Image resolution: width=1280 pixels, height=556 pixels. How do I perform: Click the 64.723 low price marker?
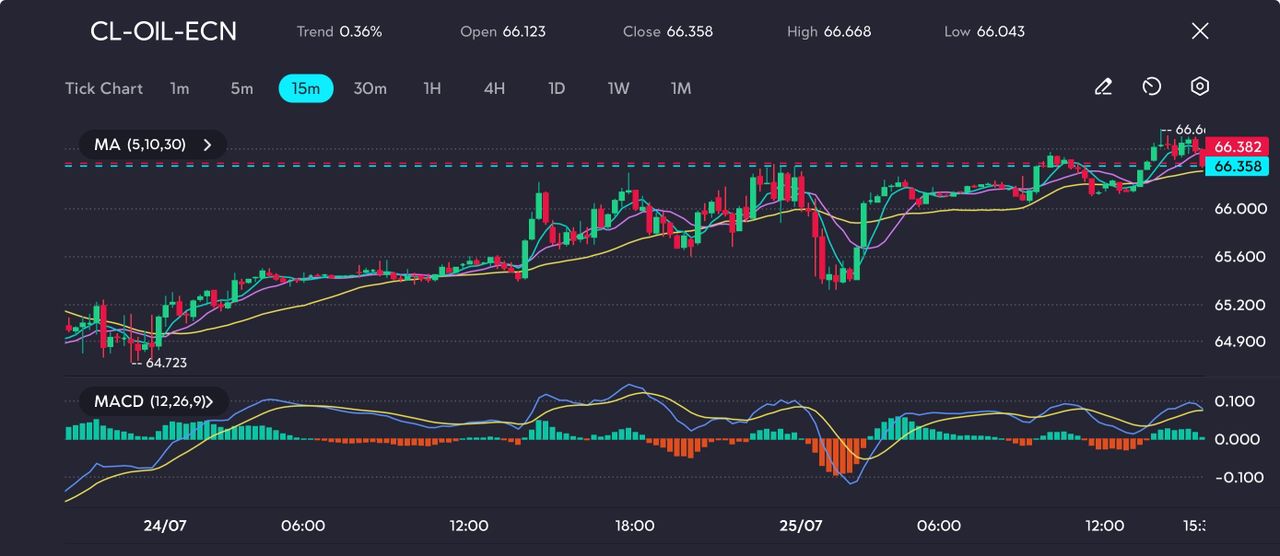[165, 363]
